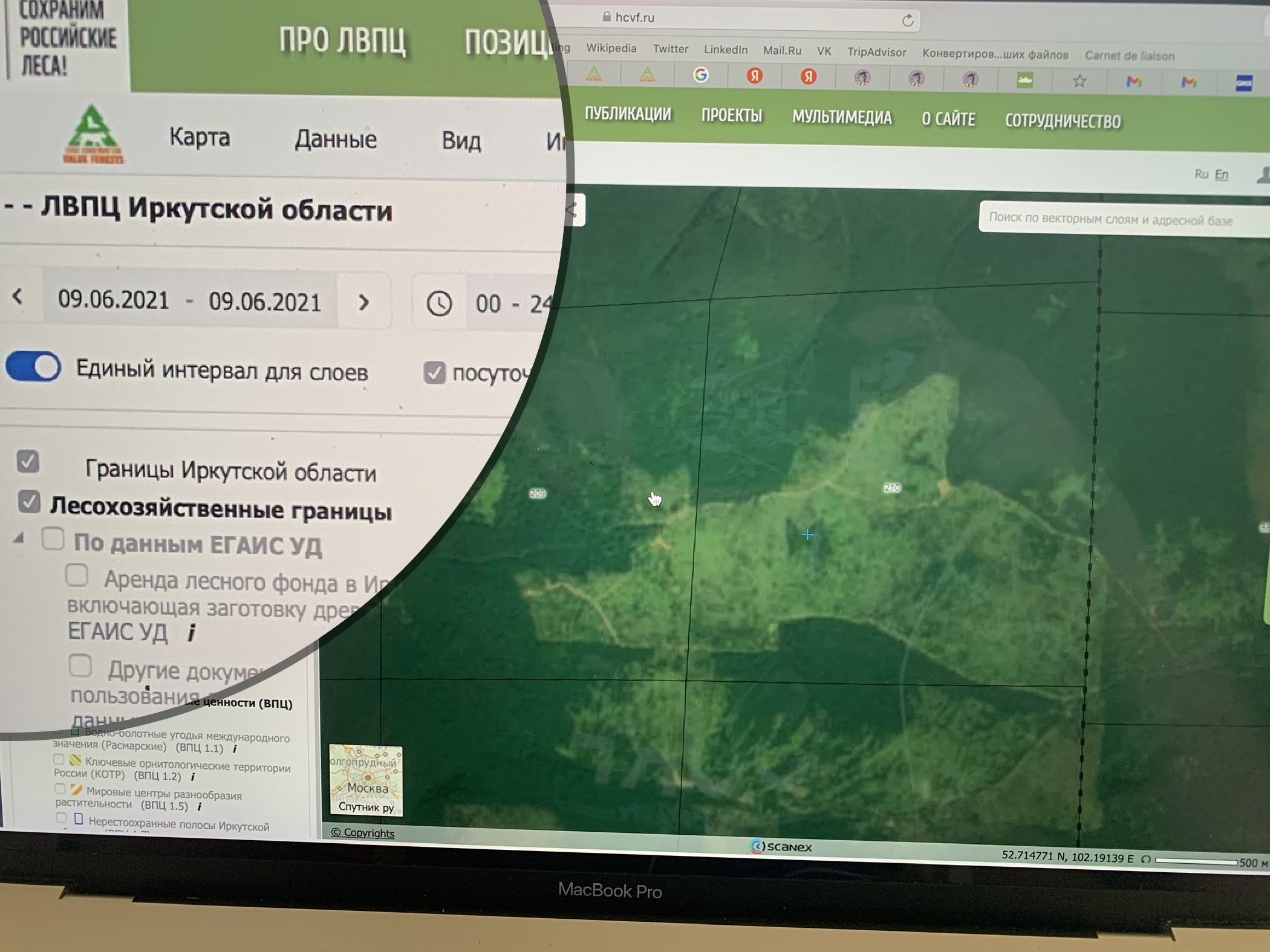1270x952 pixels.
Task: Open the Конвертиров…ших файлов bookmark
Action: 995,54
